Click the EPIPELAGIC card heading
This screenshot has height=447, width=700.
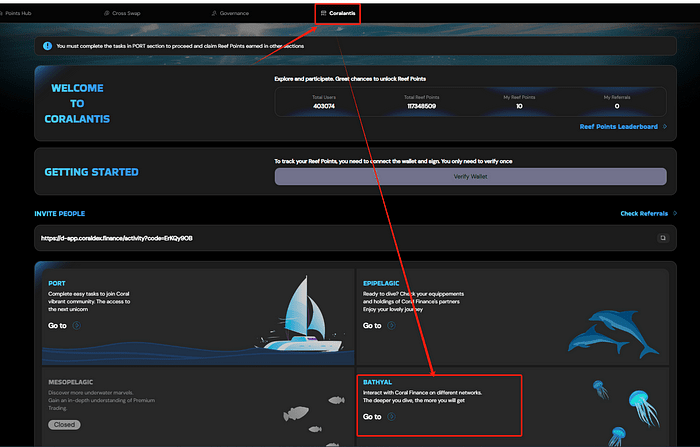[381, 283]
